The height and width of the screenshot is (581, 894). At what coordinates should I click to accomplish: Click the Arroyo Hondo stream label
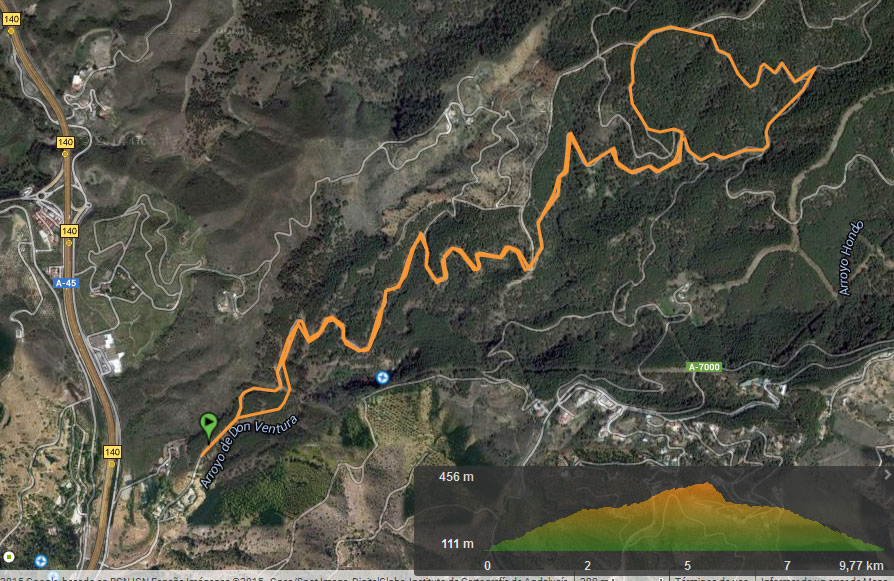pyautogui.click(x=851, y=258)
